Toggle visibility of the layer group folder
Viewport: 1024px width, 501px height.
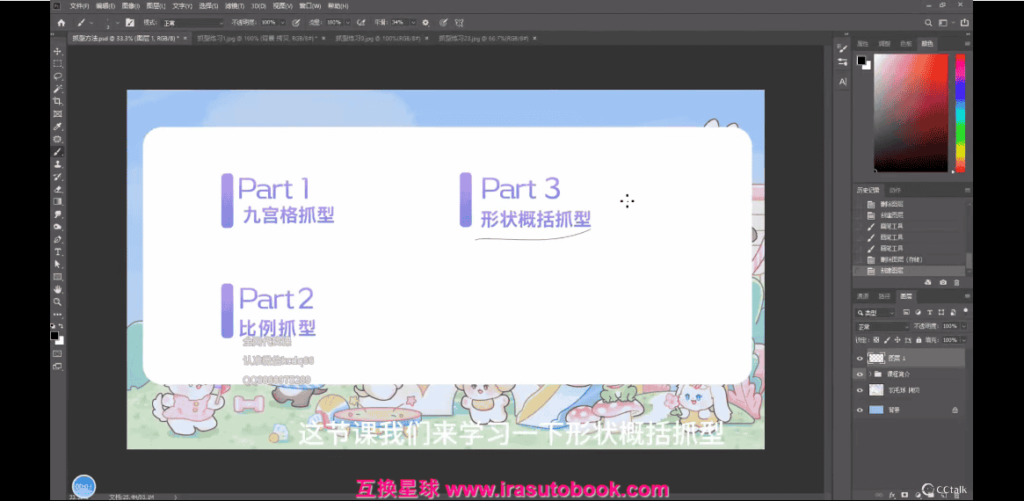pyautogui.click(x=859, y=374)
